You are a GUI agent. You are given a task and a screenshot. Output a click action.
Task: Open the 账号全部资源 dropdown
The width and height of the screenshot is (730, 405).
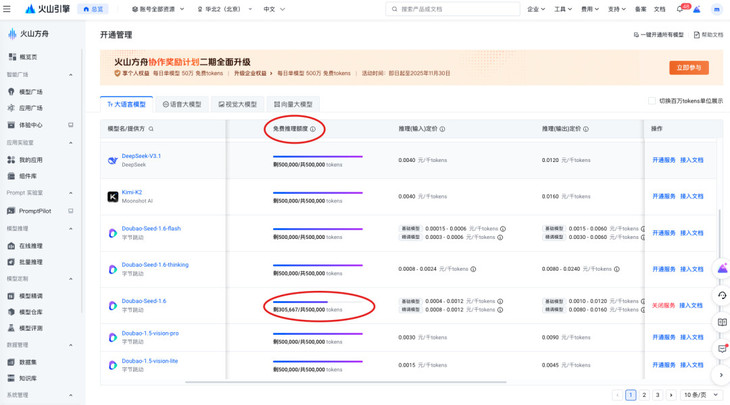[158, 9]
